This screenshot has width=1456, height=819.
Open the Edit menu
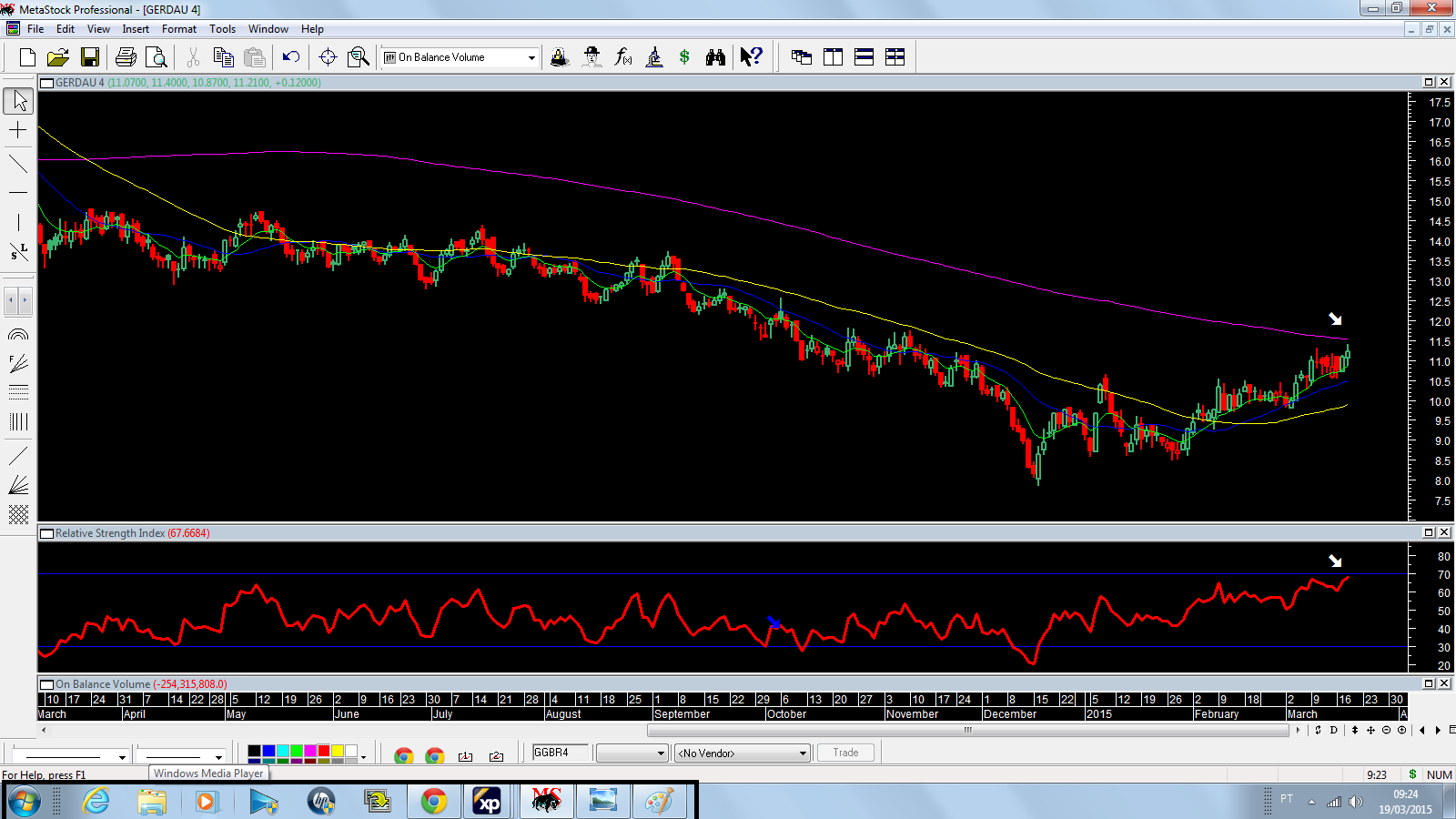point(66,29)
